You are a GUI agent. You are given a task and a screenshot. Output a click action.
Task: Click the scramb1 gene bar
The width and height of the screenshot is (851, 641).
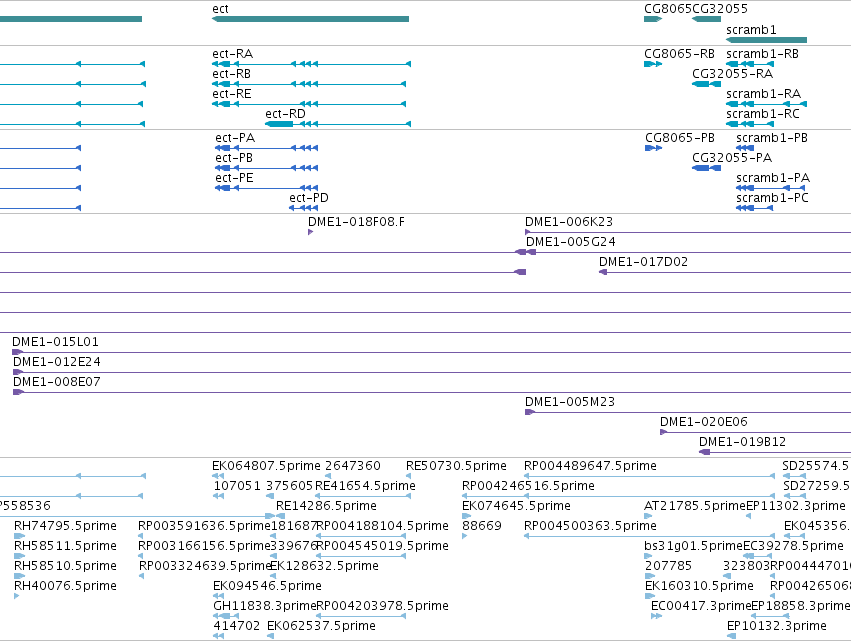point(766,40)
